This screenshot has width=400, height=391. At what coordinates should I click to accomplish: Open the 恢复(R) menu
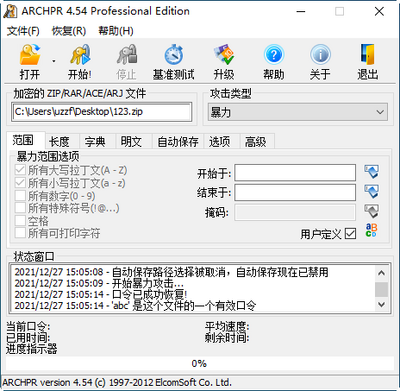pos(69,31)
